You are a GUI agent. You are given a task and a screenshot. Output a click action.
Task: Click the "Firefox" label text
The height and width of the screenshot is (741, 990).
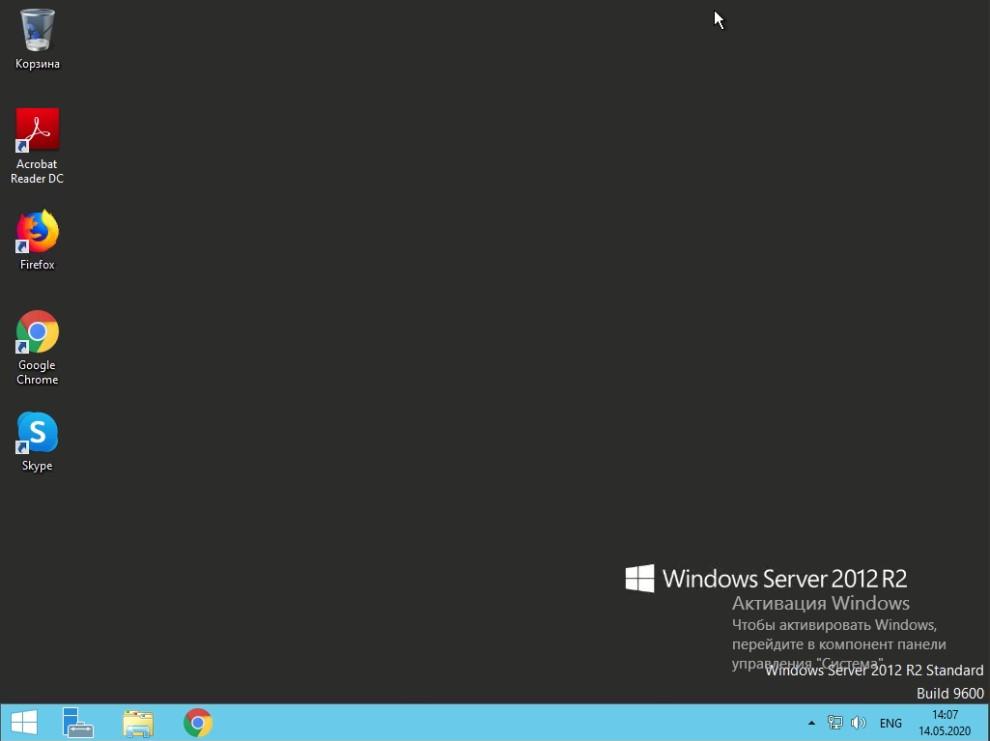tap(37, 265)
